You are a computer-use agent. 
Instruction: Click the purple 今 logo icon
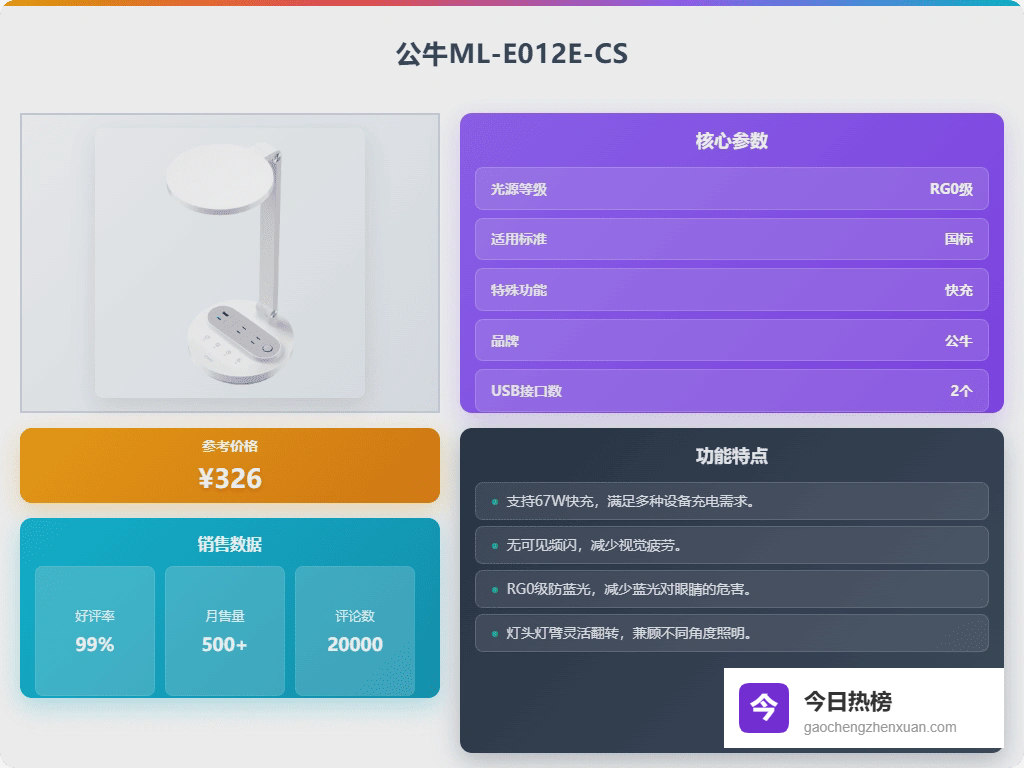763,708
